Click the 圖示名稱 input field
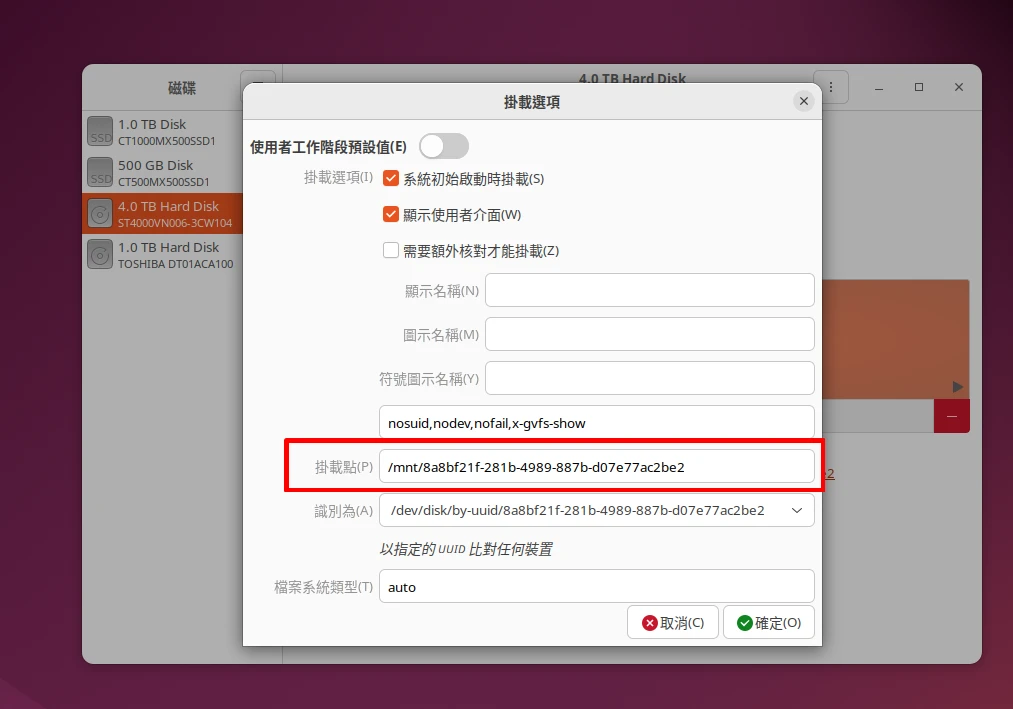The image size is (1013, 709). 649,335
